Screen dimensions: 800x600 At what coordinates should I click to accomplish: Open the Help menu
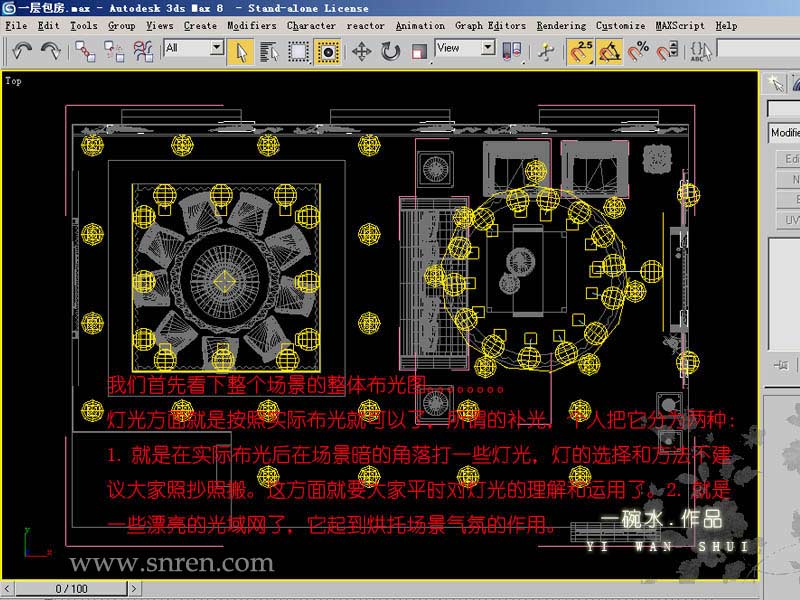point(726,26)
